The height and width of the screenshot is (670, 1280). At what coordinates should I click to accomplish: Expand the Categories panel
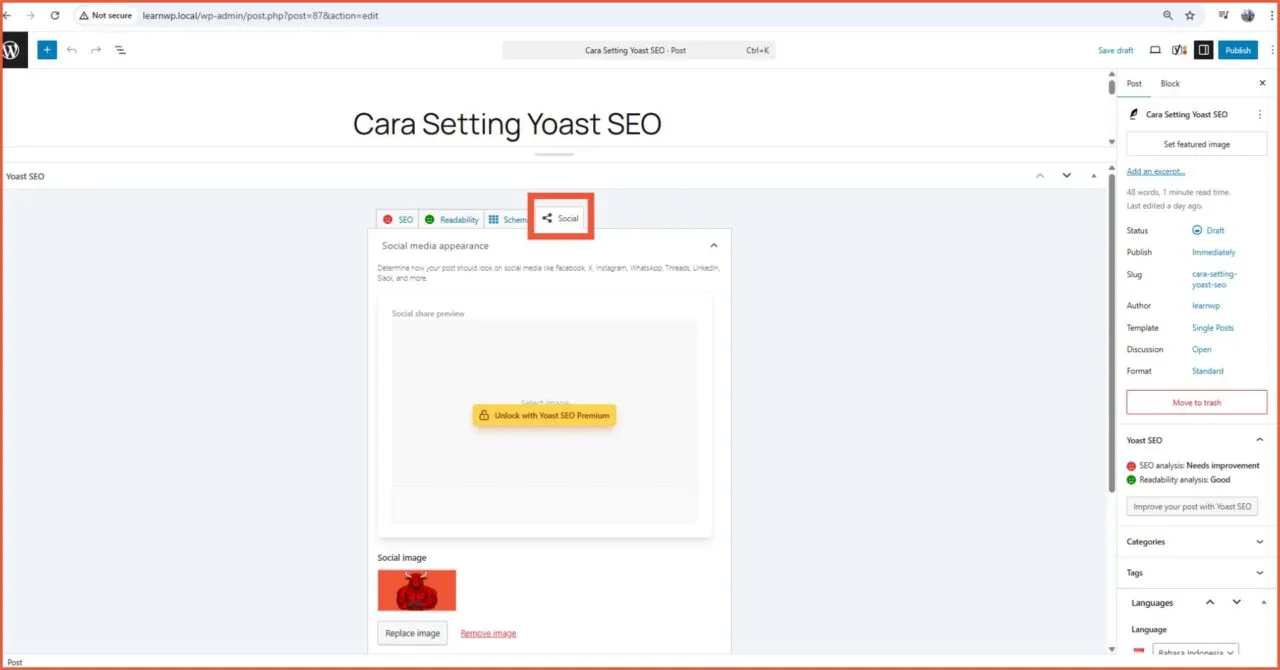tap(1261, 541)
